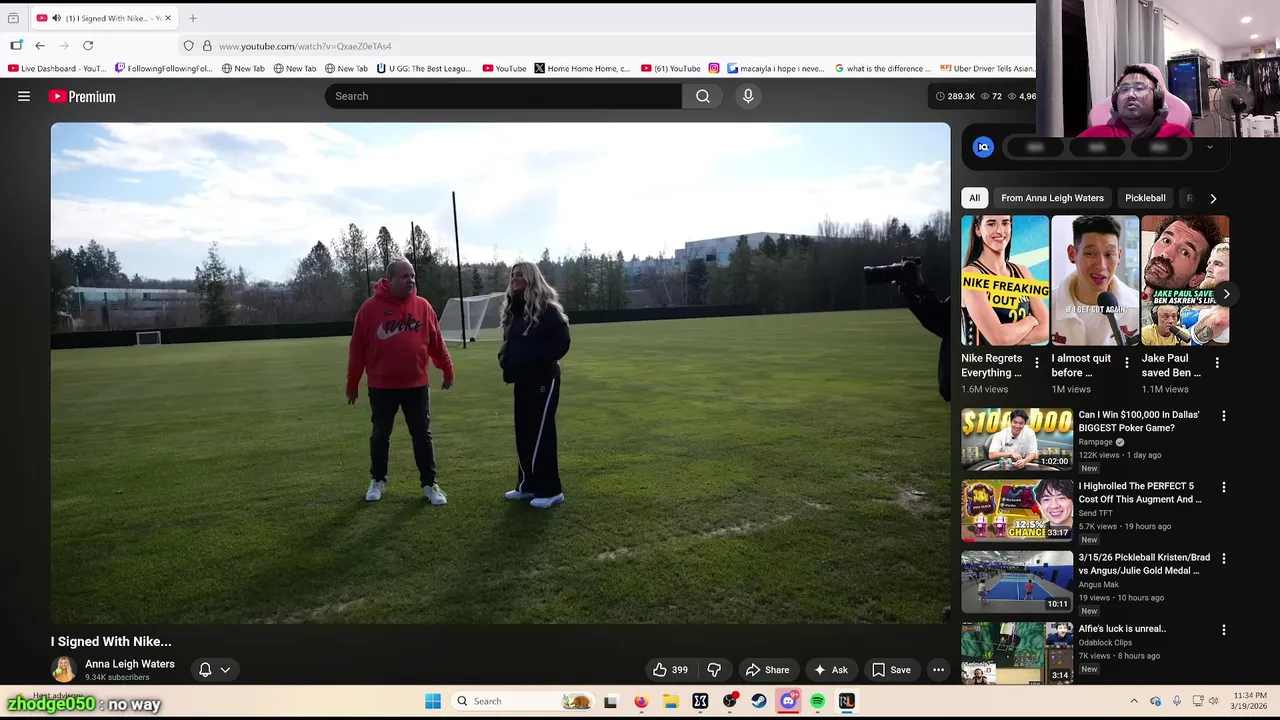Select the All filter chip
The width and height of the screenshot is (1280, 720).
coord(974,198)
